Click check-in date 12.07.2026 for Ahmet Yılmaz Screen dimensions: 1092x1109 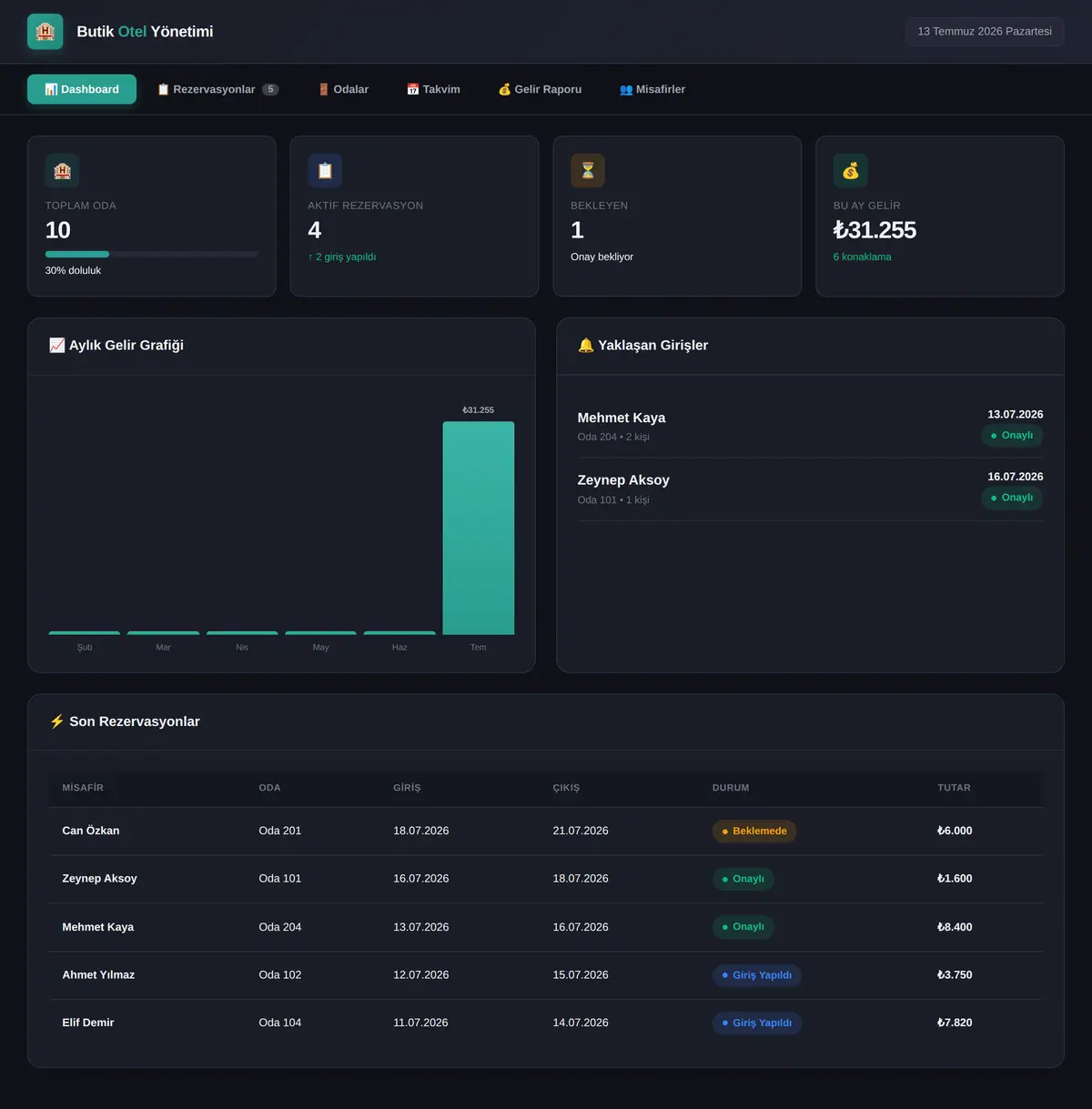tap(421, 975)
